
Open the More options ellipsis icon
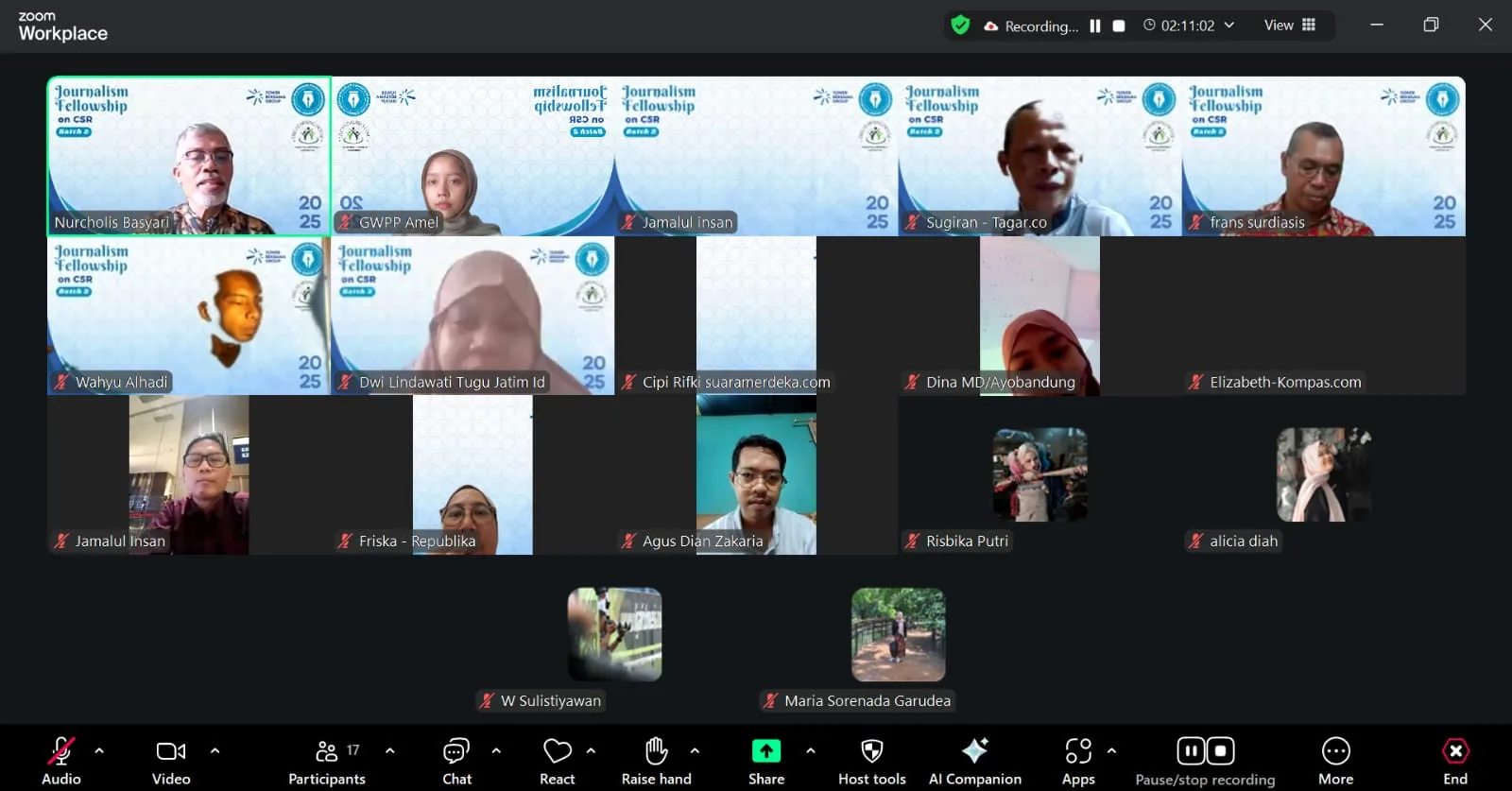coord(1336,751)
